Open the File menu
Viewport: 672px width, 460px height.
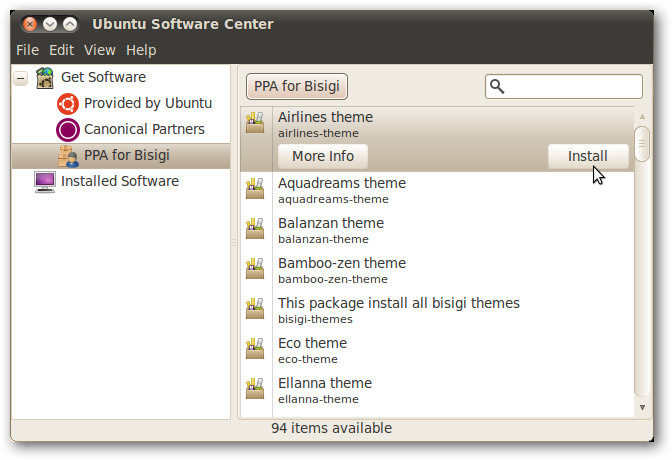tap(27, 50)
